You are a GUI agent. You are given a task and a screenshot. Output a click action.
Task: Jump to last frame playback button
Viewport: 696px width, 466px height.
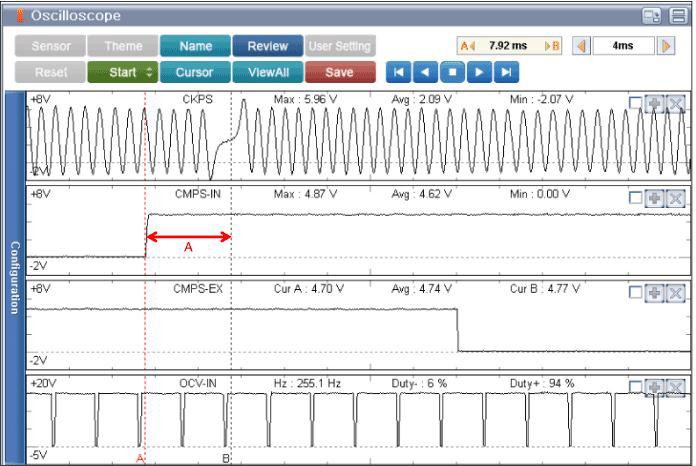[506, 72]
